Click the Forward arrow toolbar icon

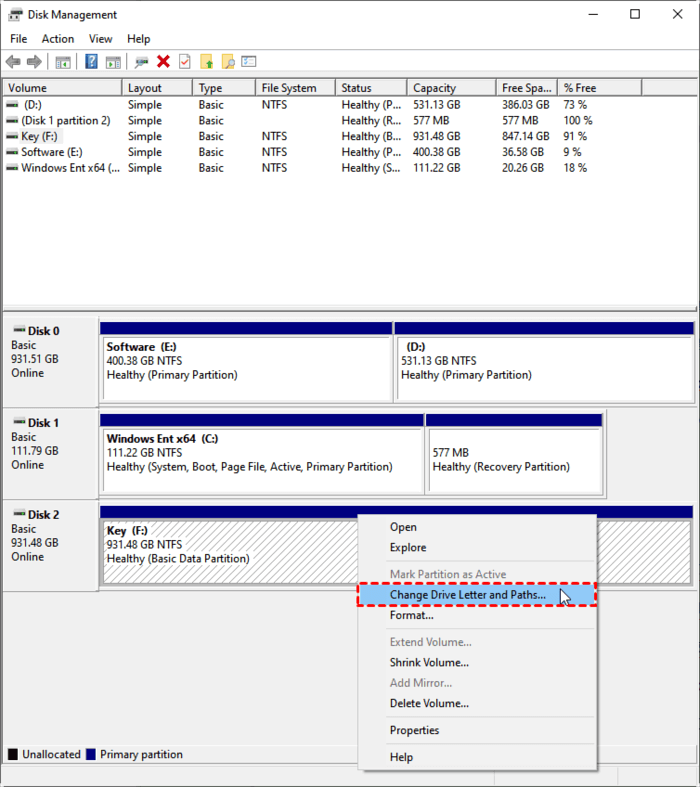pos(35,62)
